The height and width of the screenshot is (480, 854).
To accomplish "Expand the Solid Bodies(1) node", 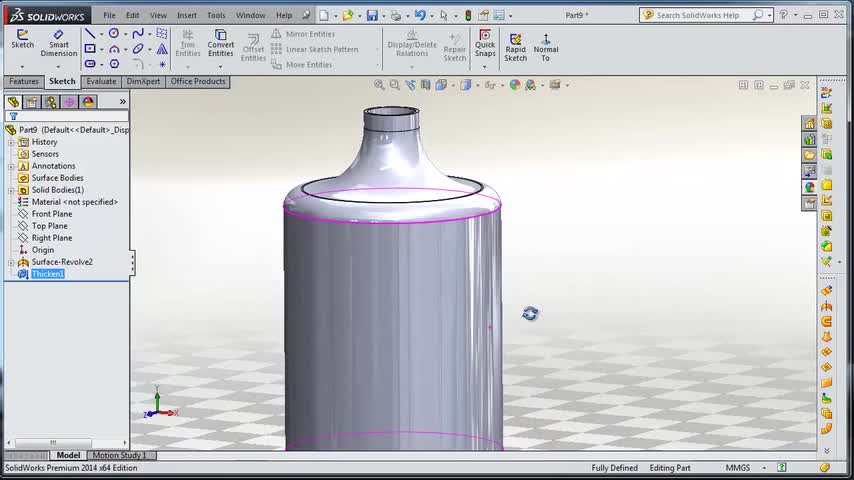I will [11, 190].
